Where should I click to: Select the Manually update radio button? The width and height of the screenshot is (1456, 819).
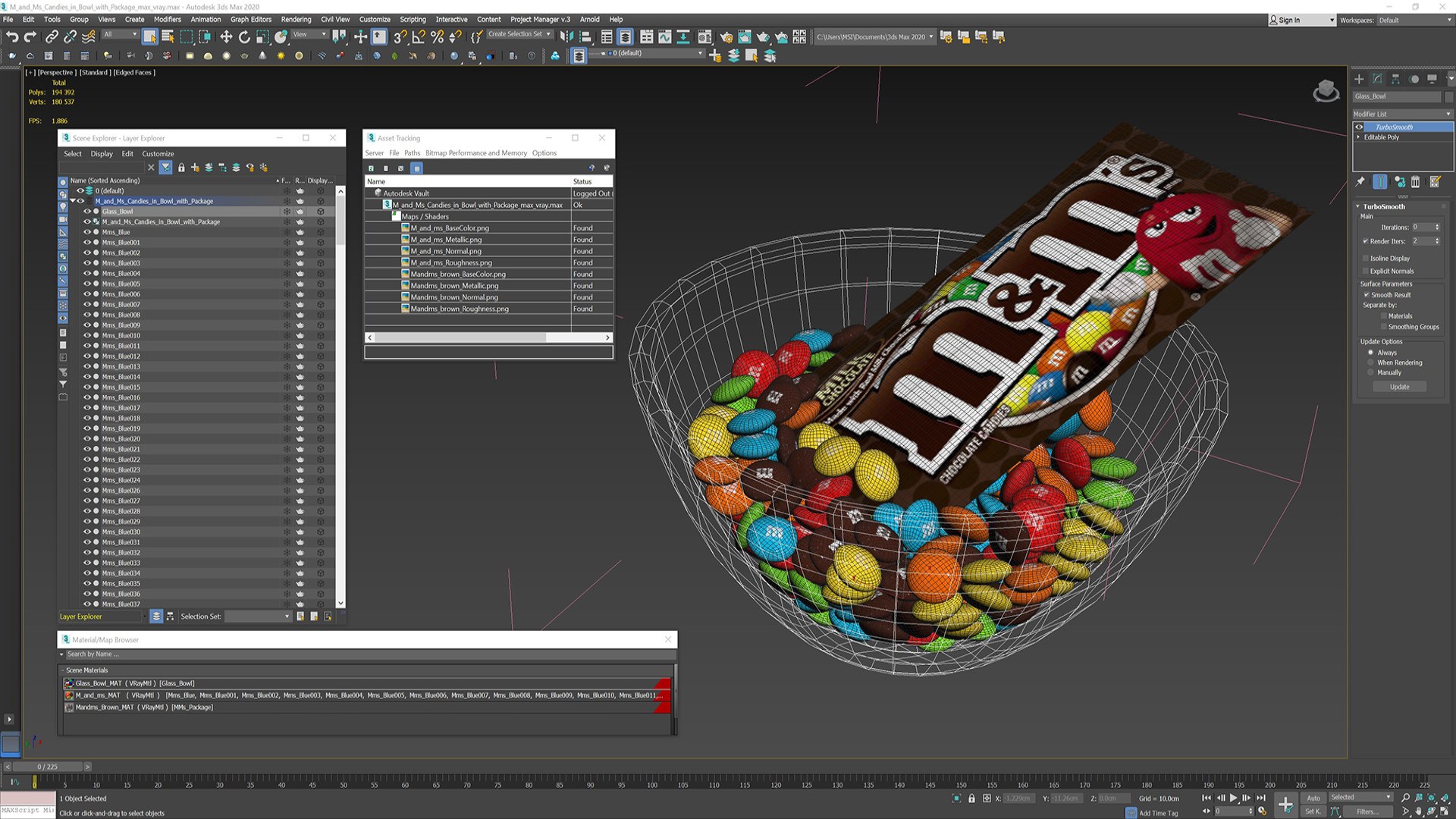point(1370,372)
